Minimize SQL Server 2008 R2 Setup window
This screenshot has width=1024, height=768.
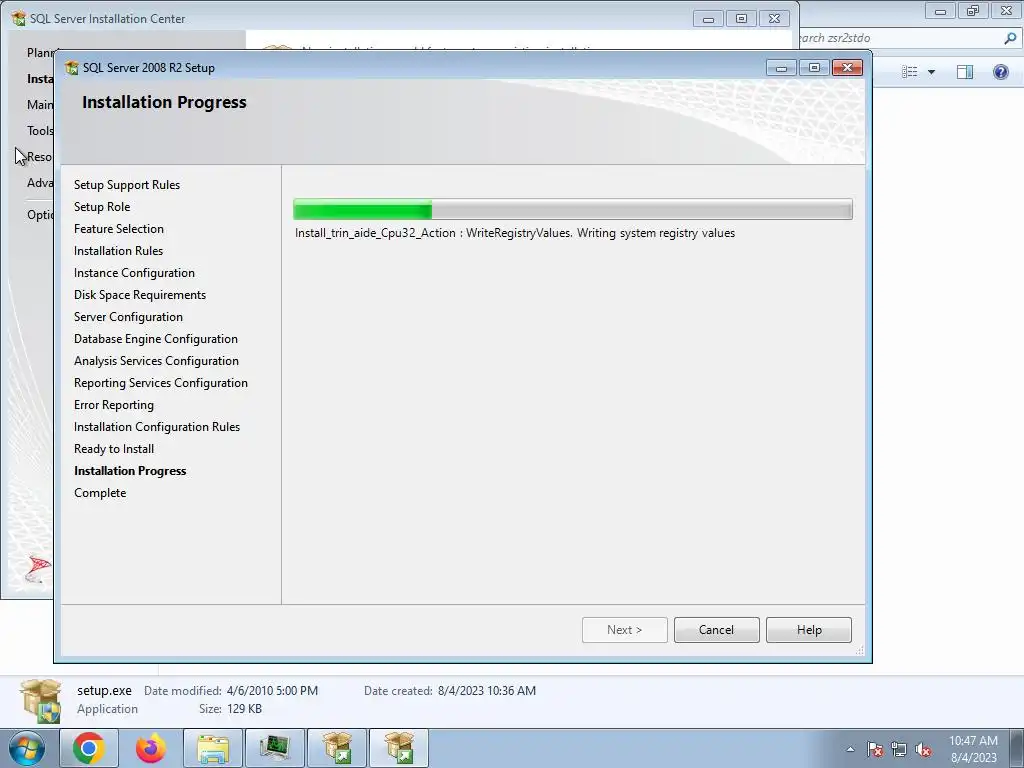(781, 67)
